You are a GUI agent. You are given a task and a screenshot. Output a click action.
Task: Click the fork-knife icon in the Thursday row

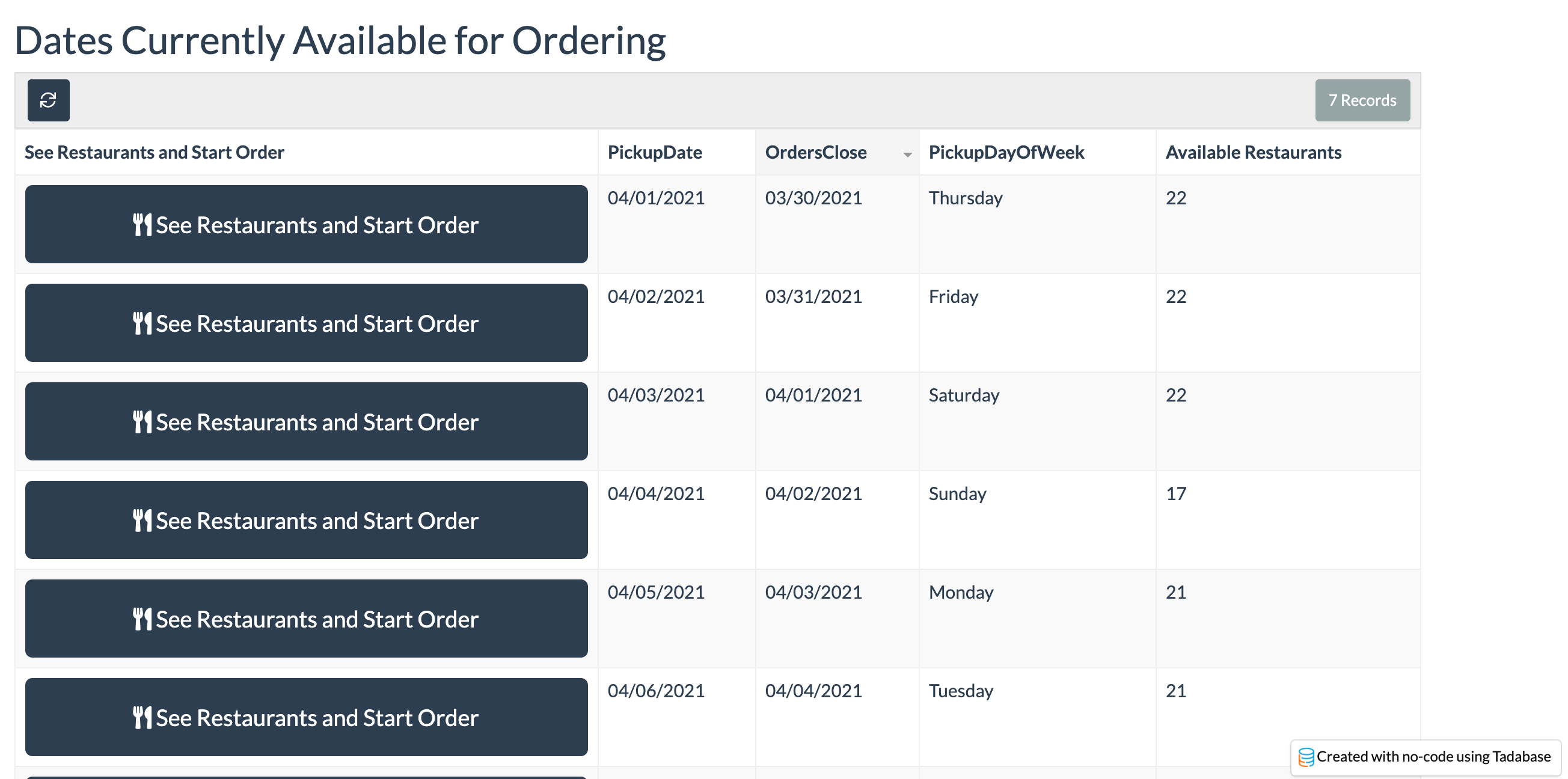coord(142,225)
